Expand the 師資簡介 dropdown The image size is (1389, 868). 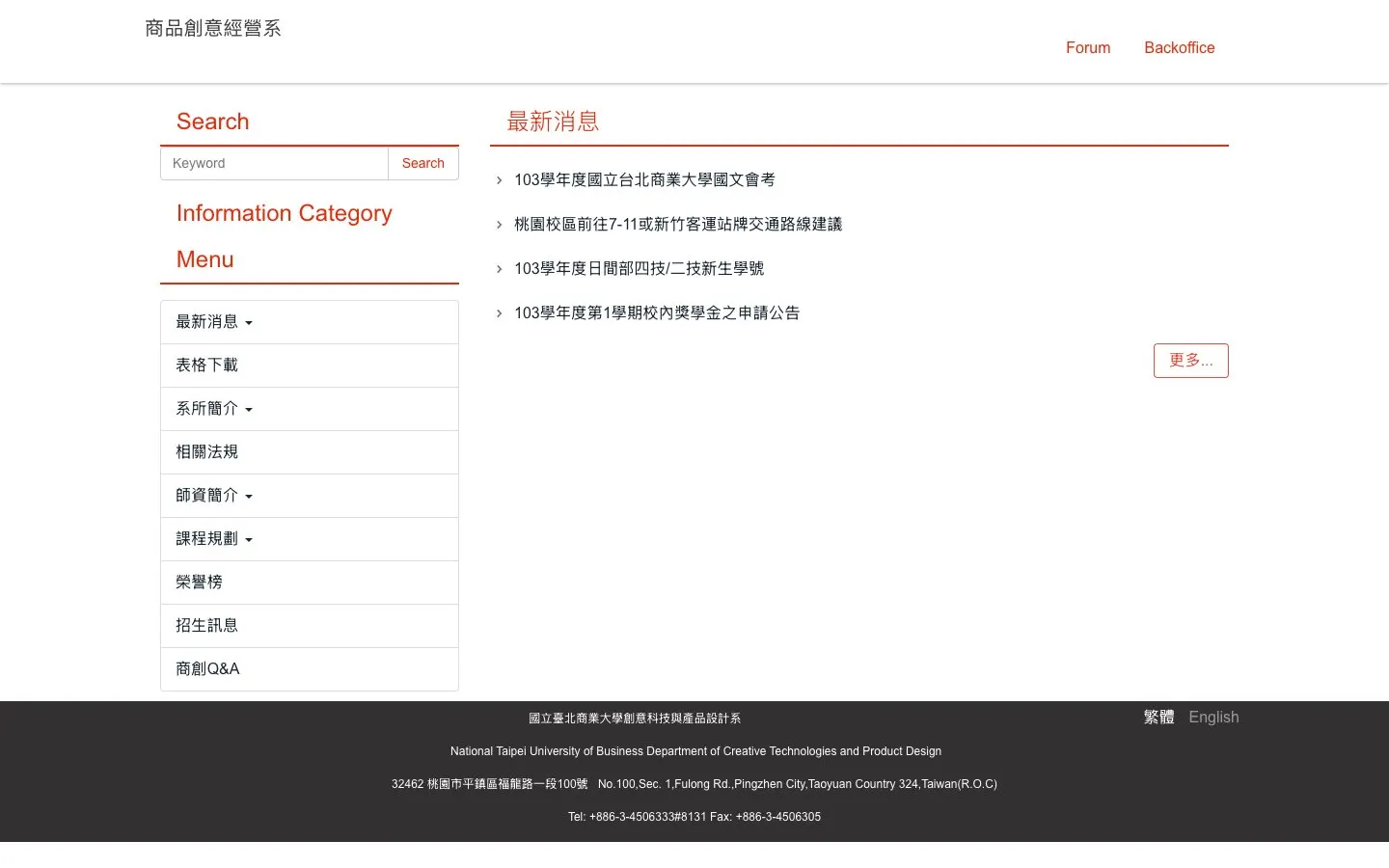click(x=310, y=496)
